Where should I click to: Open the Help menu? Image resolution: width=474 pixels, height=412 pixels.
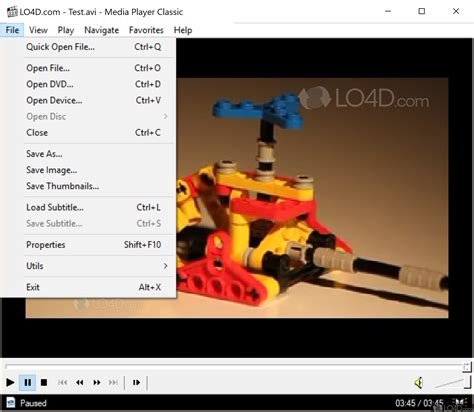[183, 30]
